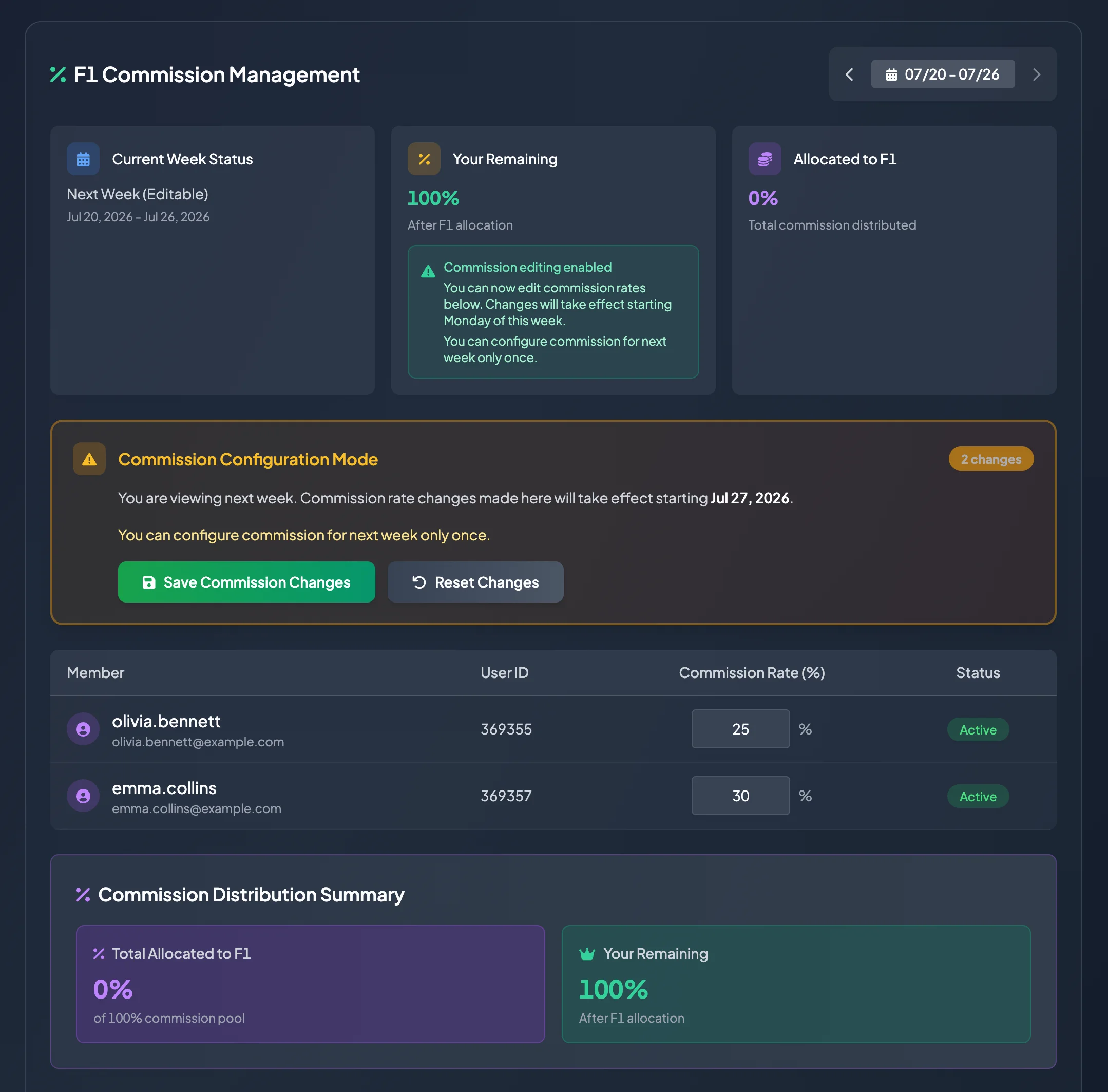Click the undo arrow icon on Reset Changes

coord(419,582)
